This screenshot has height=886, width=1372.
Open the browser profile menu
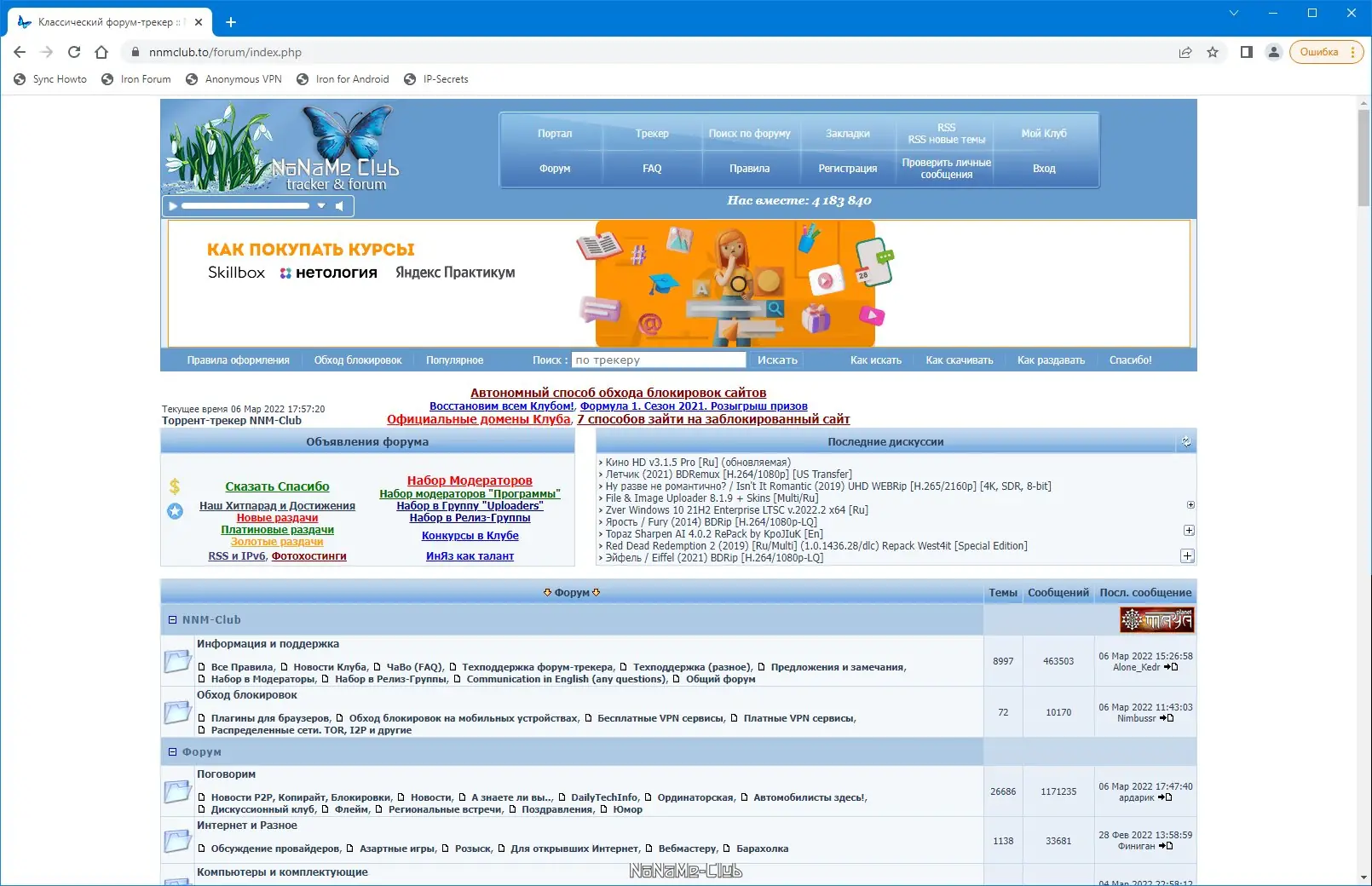(1274, 52)
